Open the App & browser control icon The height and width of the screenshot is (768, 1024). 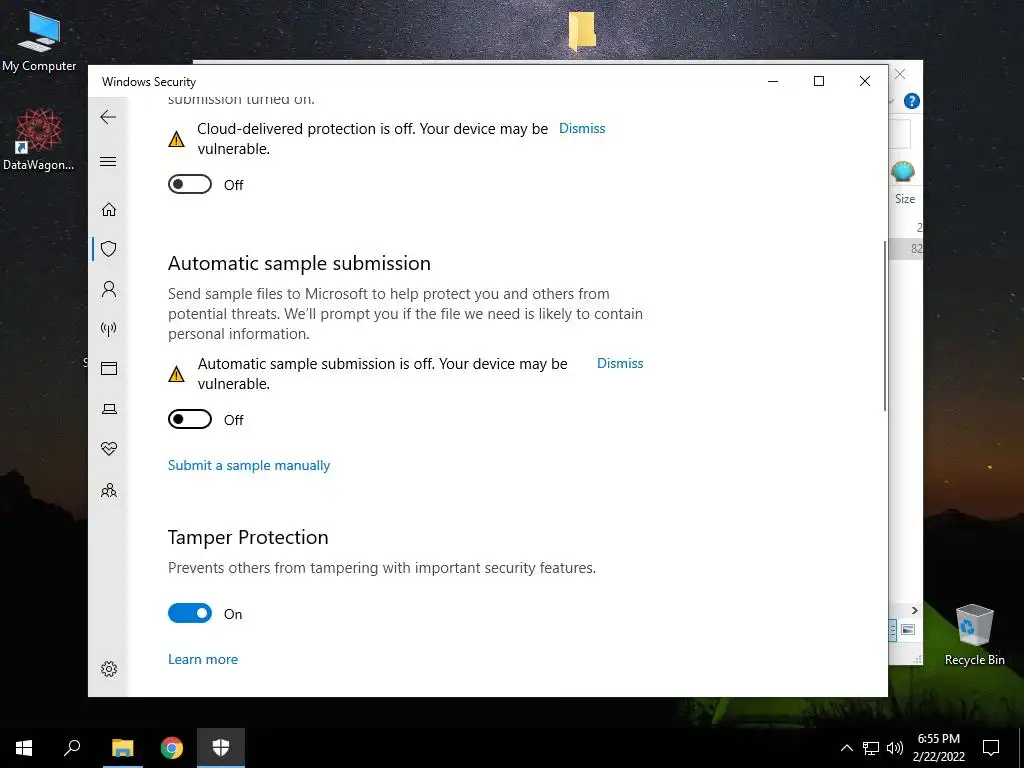[x=109, y=368]
